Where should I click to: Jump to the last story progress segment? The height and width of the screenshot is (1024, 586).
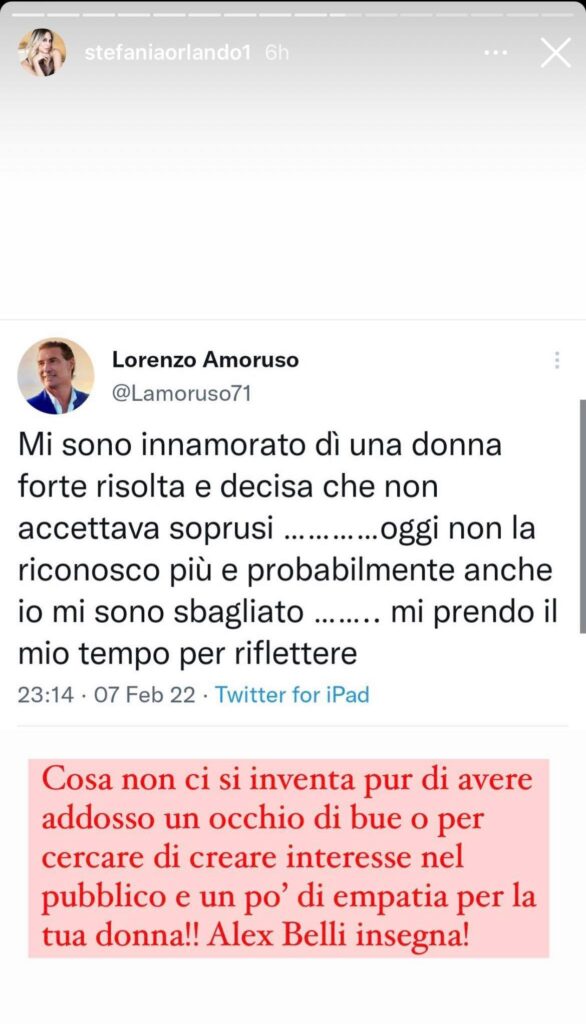557,14
